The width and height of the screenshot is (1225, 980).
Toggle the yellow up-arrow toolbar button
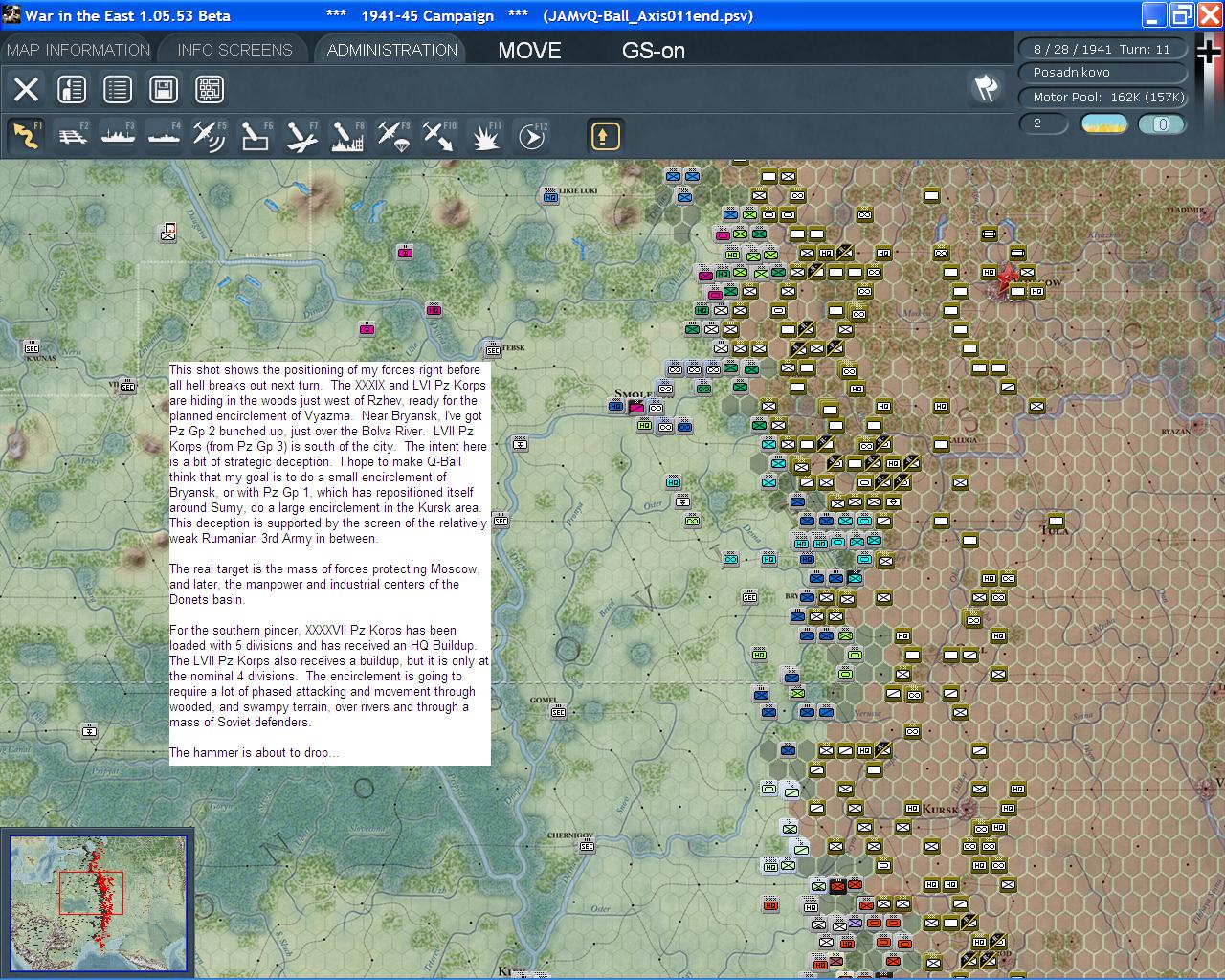[x=605, y=136]
